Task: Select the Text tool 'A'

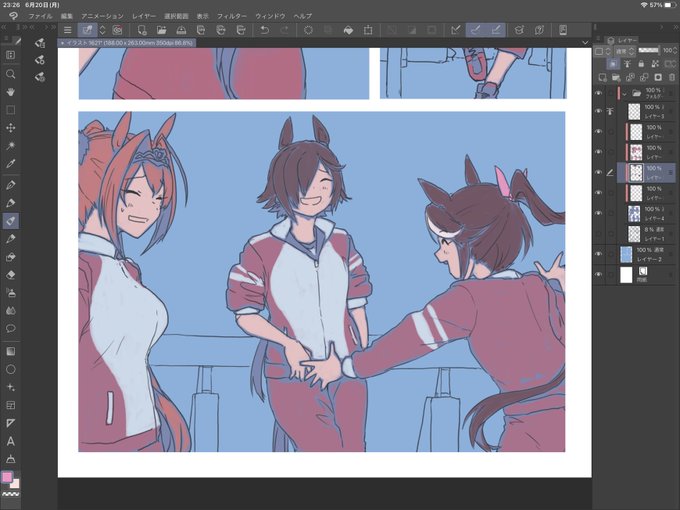Action: click(x=10, y=441)
